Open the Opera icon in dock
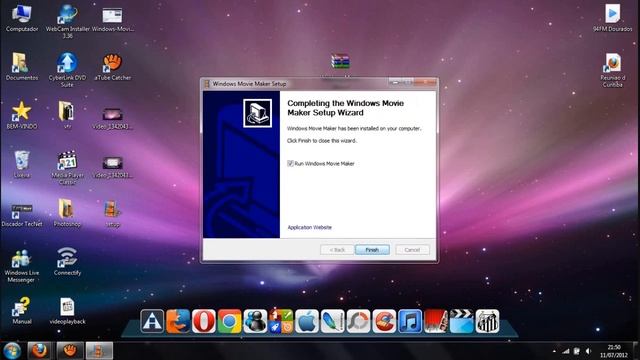 click(x=204, y=321)
